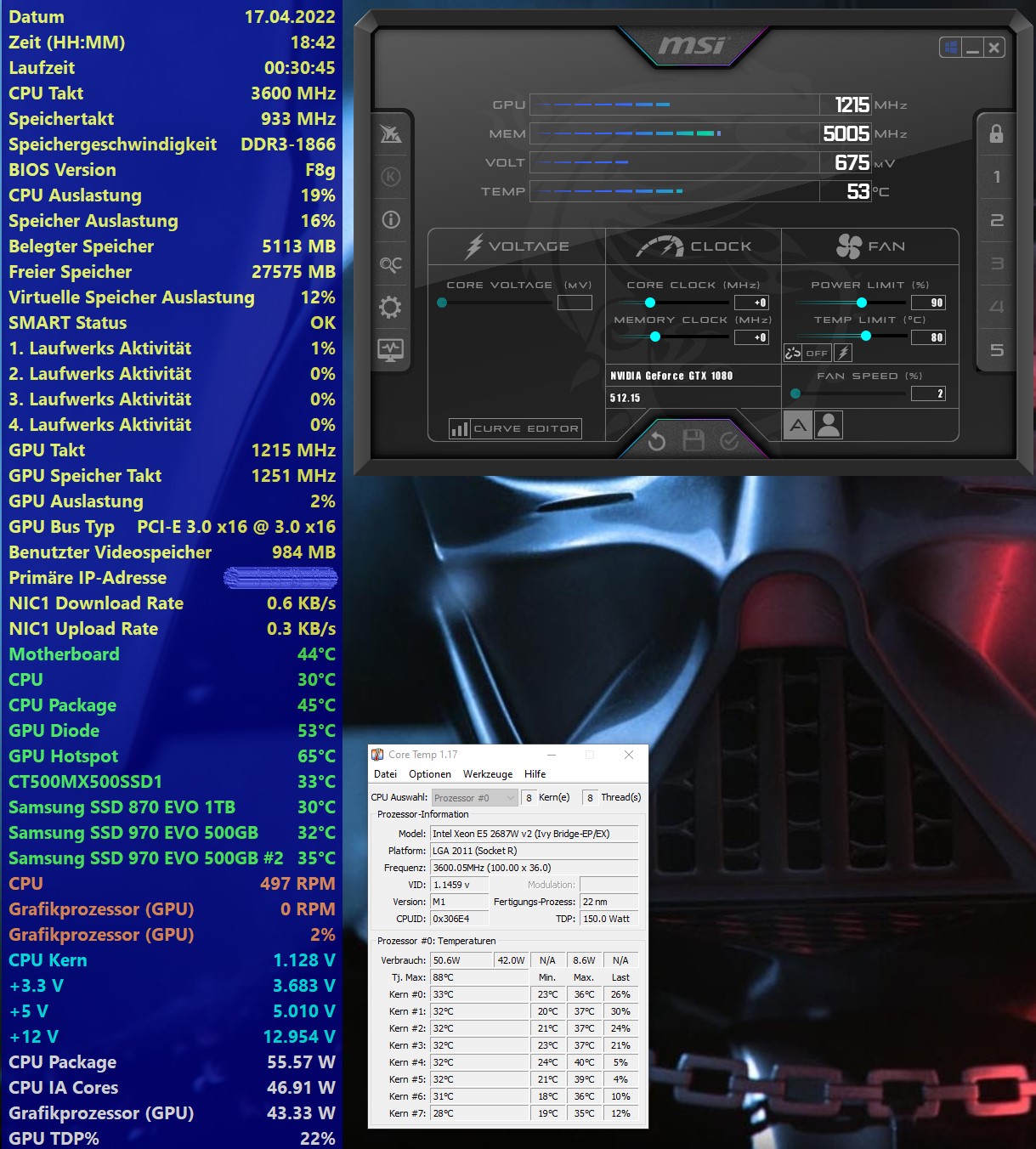Switch to user-defined fan control
This screenshot has height=1149, width=1036.
click(829, 424)
